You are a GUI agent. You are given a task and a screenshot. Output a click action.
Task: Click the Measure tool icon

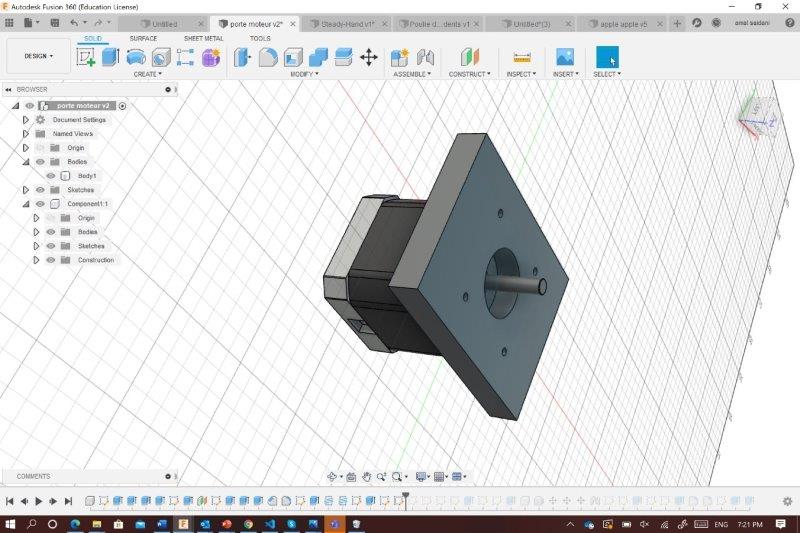(x=521, y=57)
